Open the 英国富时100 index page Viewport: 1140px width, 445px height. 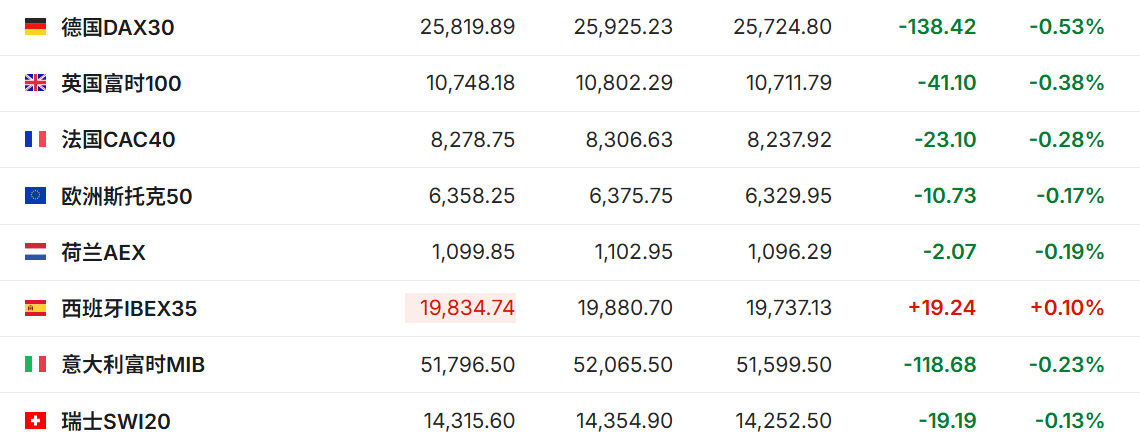(x=121, y=84)
